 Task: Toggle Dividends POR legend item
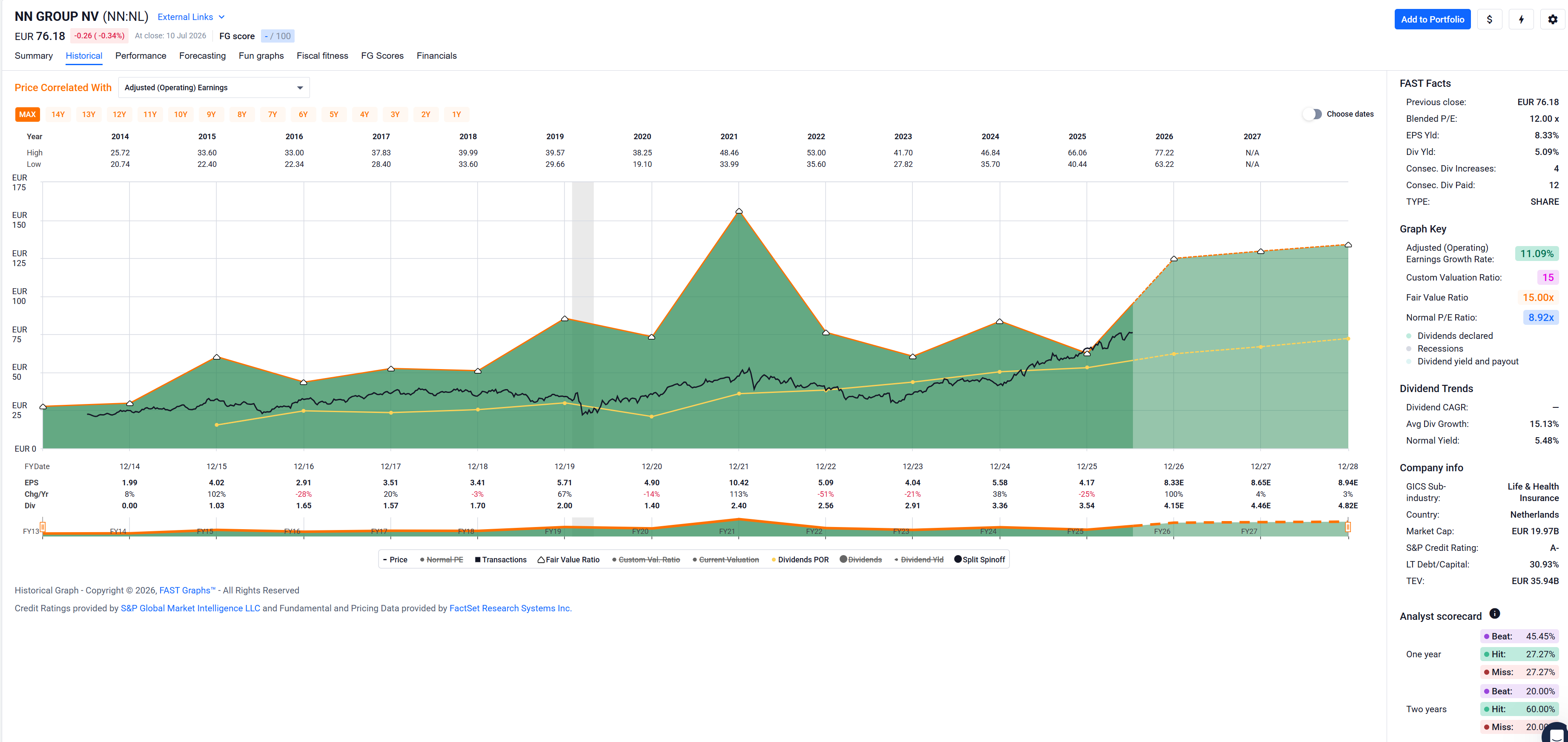[x=800, y=559]
